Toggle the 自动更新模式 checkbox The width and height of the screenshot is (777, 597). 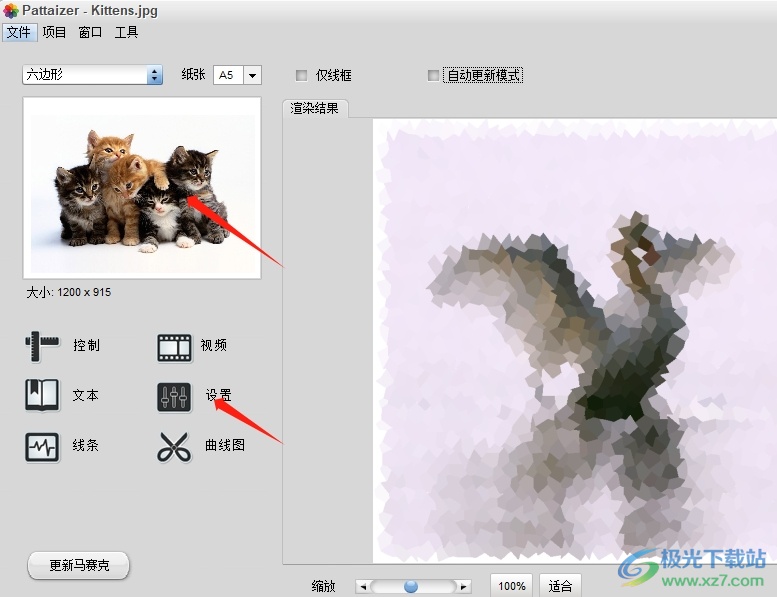tap(434, 75)
